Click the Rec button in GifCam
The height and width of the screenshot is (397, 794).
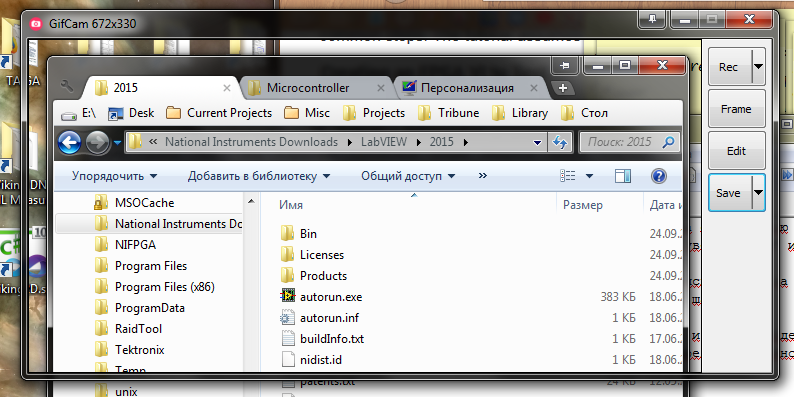(730, 67)
